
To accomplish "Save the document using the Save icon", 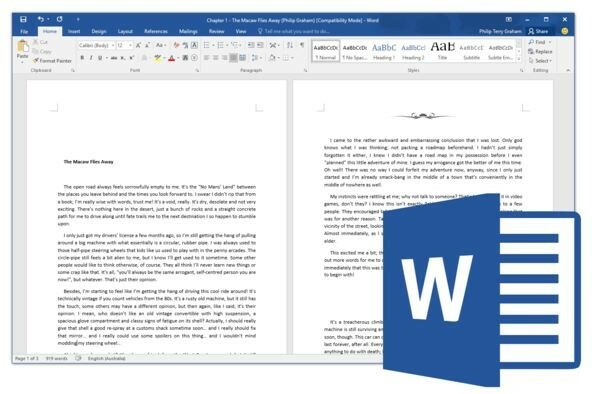I will click(x=23, y=19).
